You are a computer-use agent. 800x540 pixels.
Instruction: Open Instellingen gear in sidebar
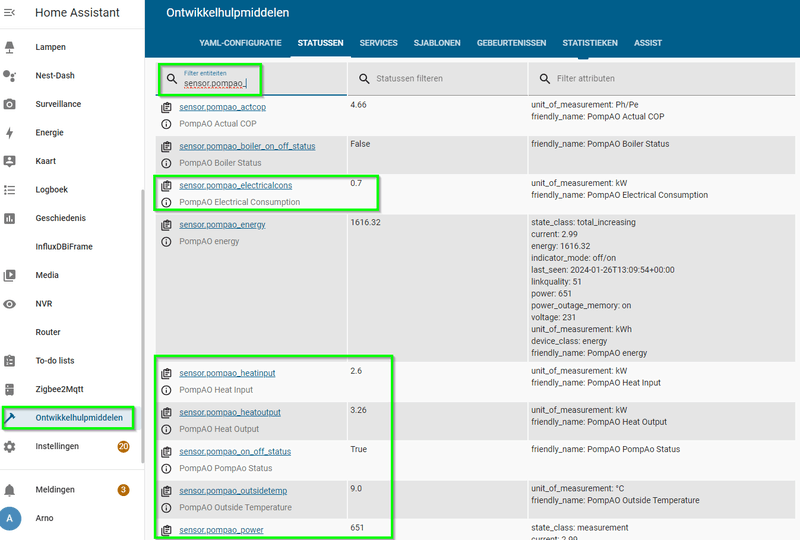tap(10, 447)
